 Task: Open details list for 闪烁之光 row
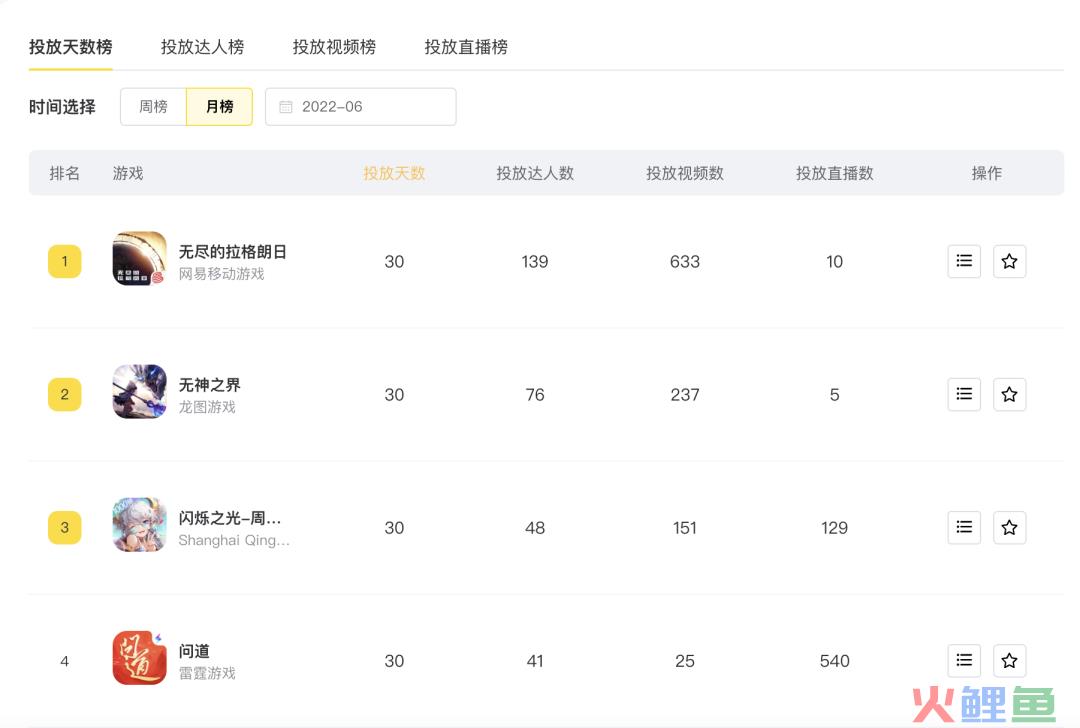click(964, 528)
